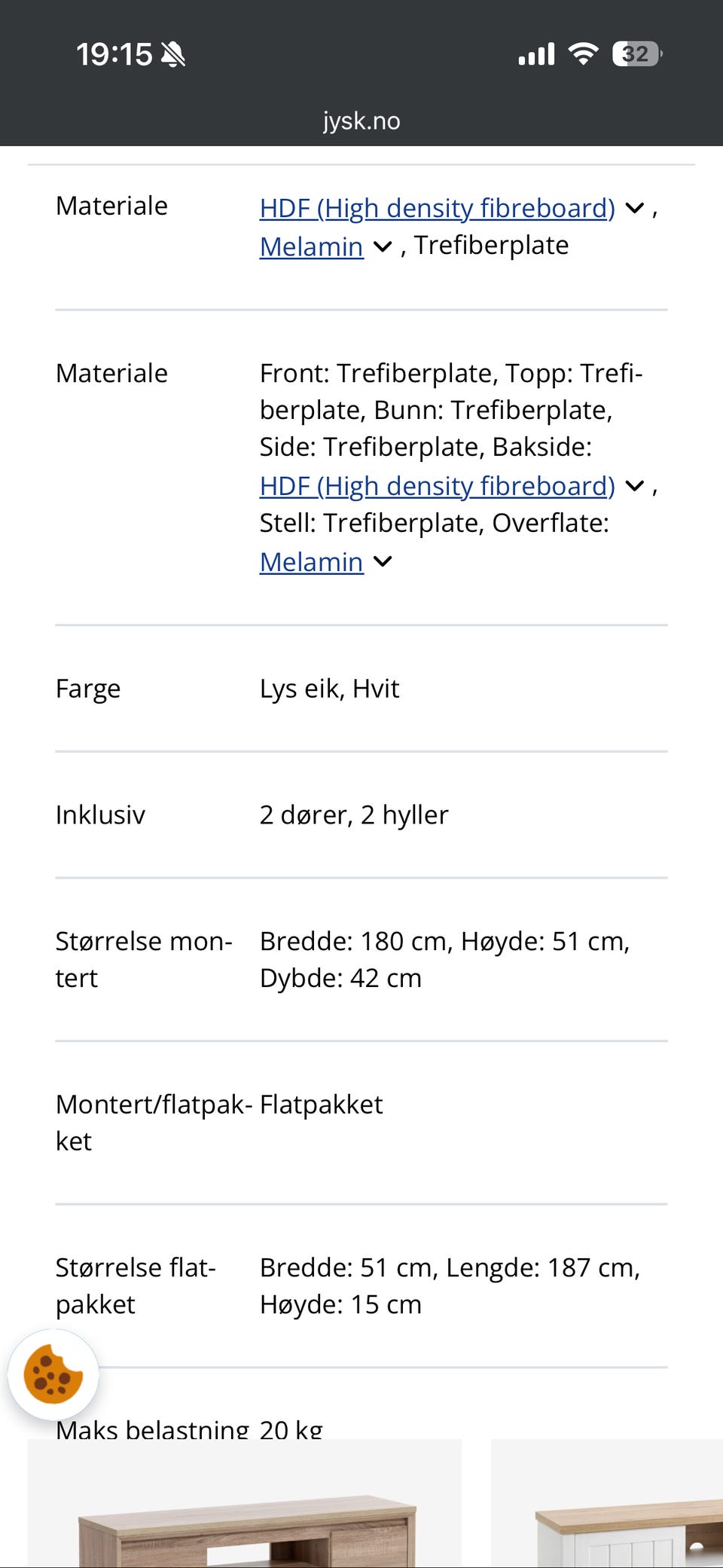Open the HDF (High density fibreboard) link
This screenshot has height=1568, width=723.
point(437,208)
